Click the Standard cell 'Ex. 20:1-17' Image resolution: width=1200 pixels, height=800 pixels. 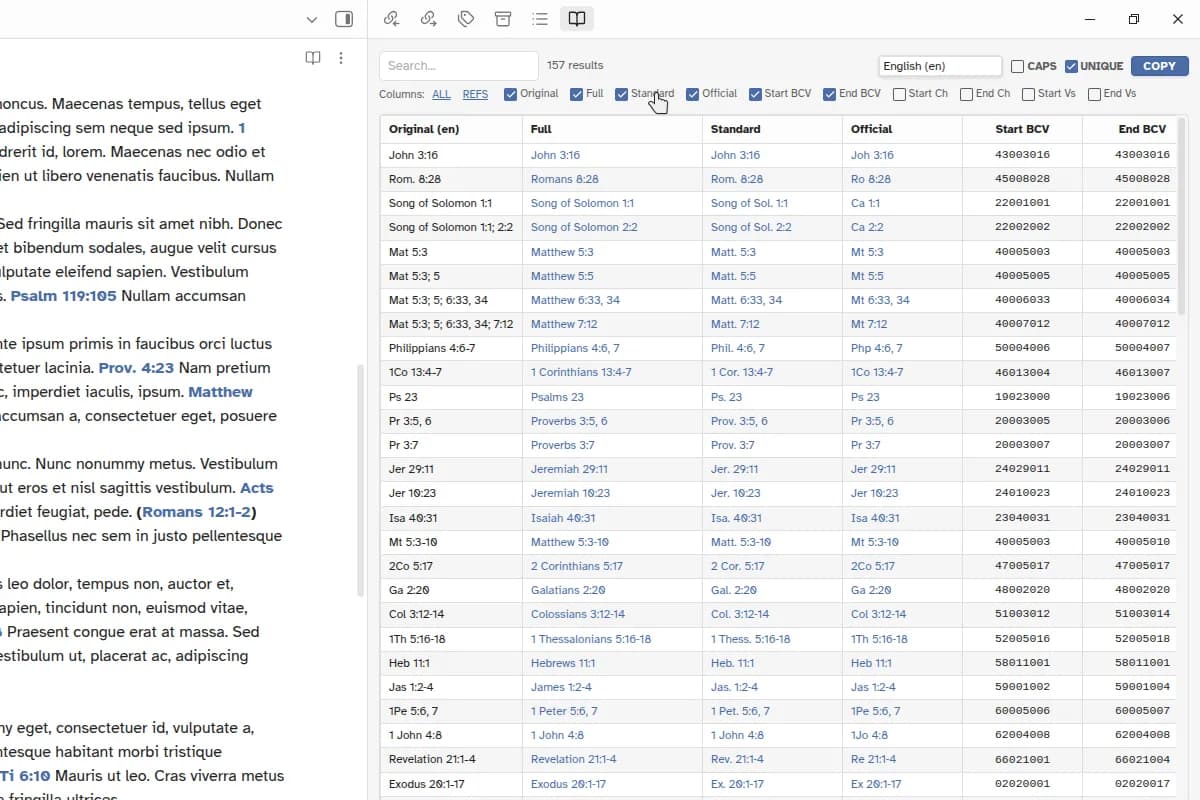tap(737, 784)
